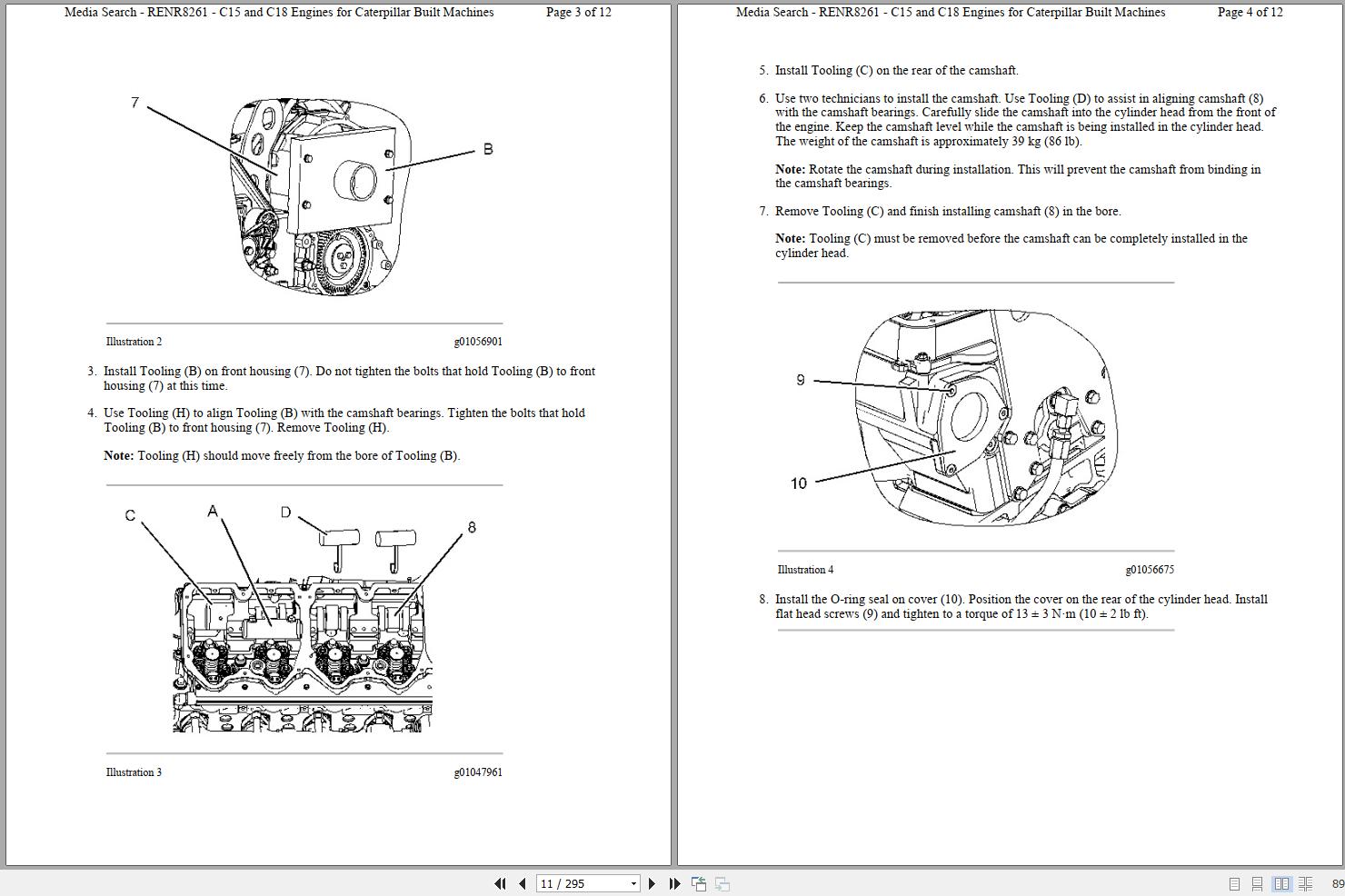Go back to the previous view
The image size is (1345, 896).
pyautogui.click(x=699, y=882)
